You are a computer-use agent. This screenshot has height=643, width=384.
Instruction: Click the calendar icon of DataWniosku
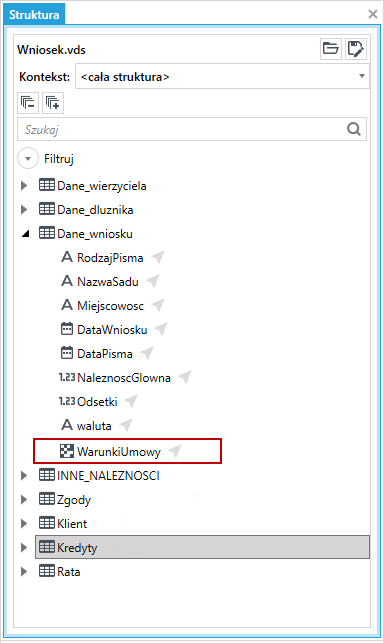point(66,329)
